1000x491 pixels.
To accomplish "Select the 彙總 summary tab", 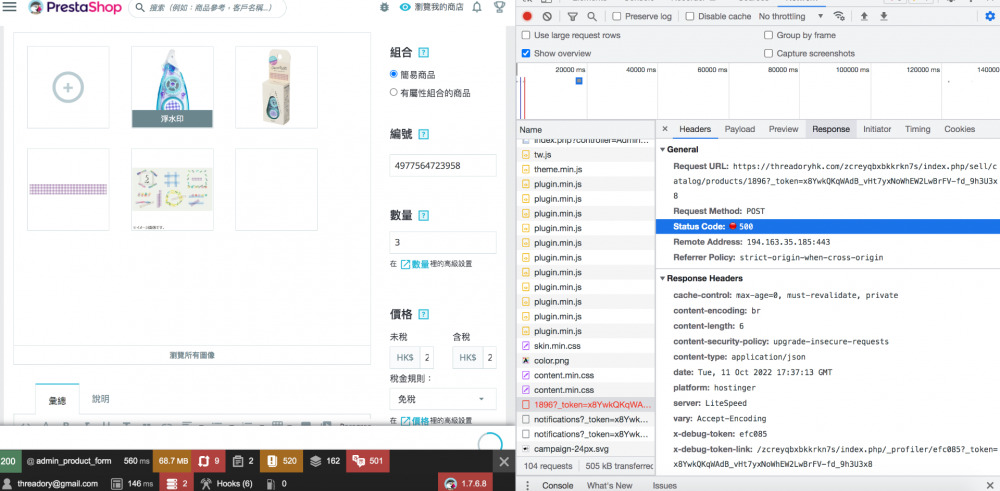I will pyautogui.click(x=57, y=400).
